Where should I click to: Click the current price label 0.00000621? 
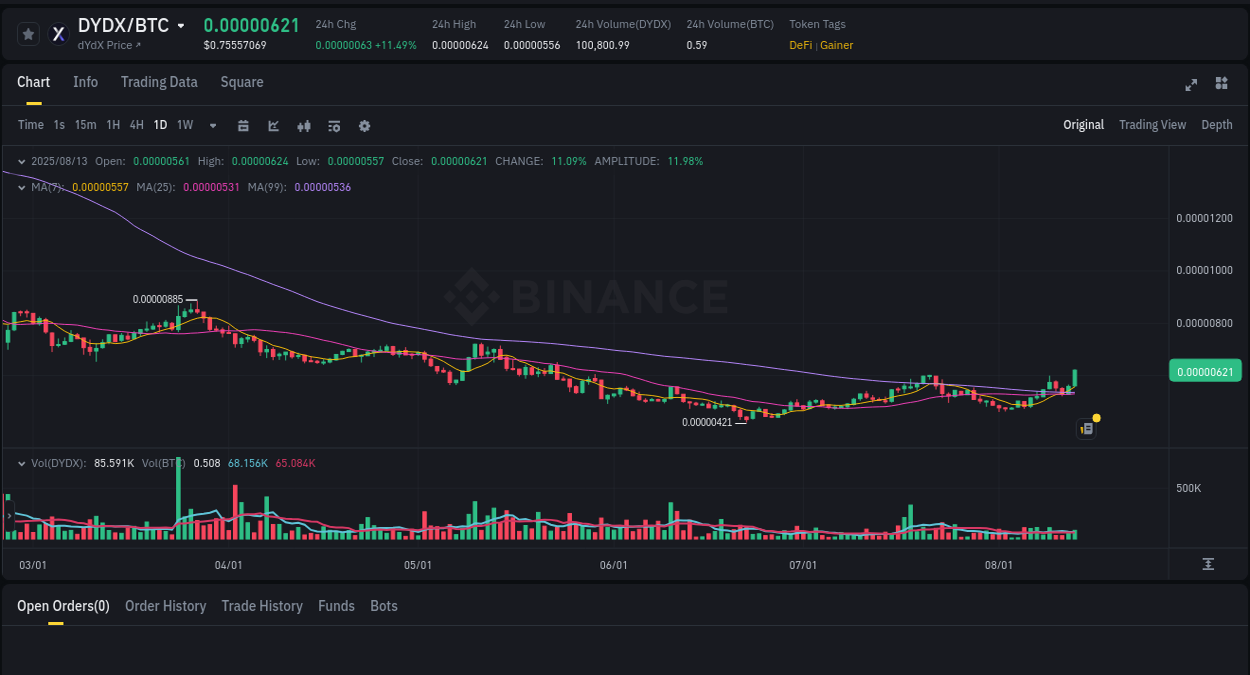point(1203,370)
